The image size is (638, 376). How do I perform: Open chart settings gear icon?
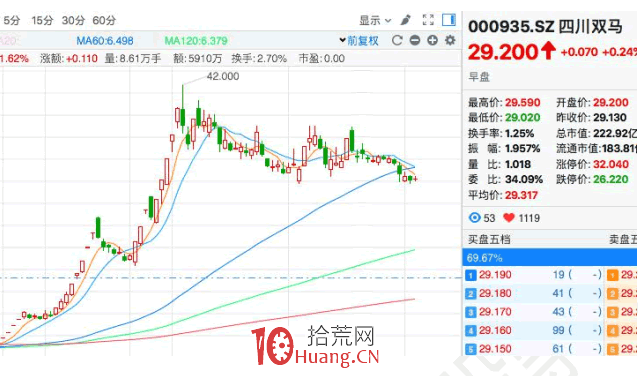point(450,40)
